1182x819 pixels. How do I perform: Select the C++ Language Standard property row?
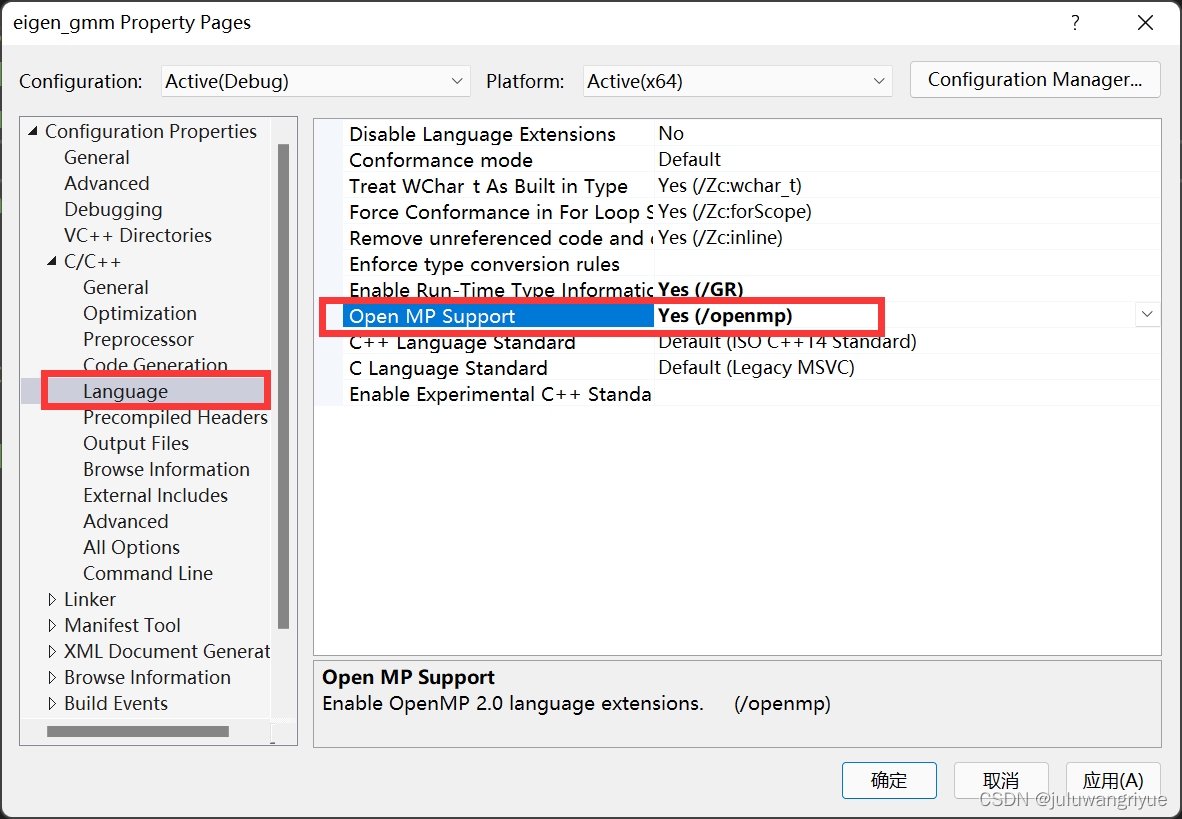click(x=737, y=342)
